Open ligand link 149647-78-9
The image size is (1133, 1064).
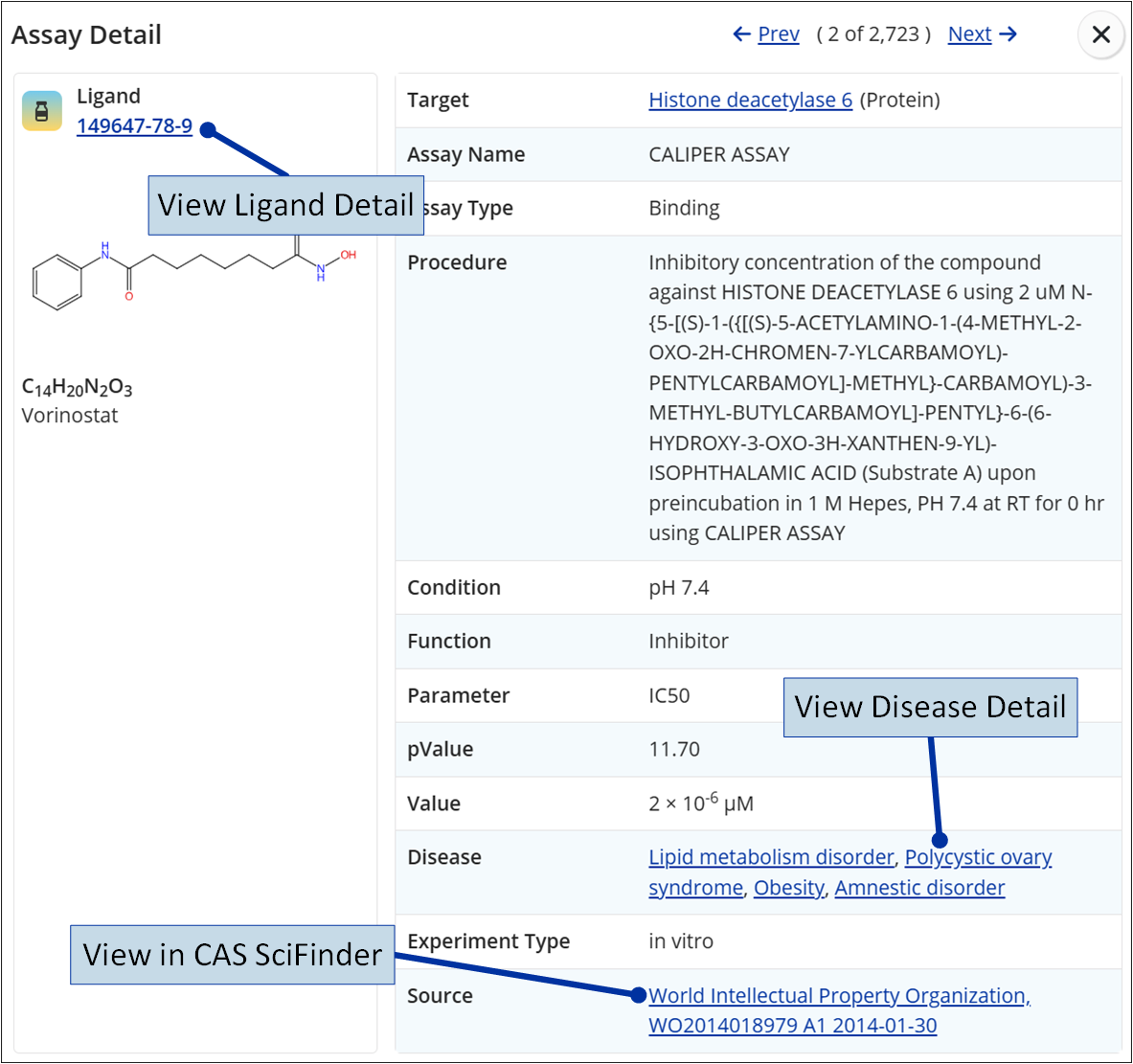tap(134, 126)
